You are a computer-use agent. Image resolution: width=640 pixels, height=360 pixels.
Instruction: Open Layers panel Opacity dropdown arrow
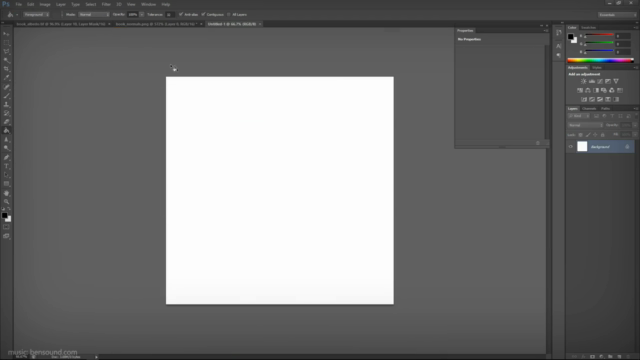pyautogui.click(x=635, y=125)
